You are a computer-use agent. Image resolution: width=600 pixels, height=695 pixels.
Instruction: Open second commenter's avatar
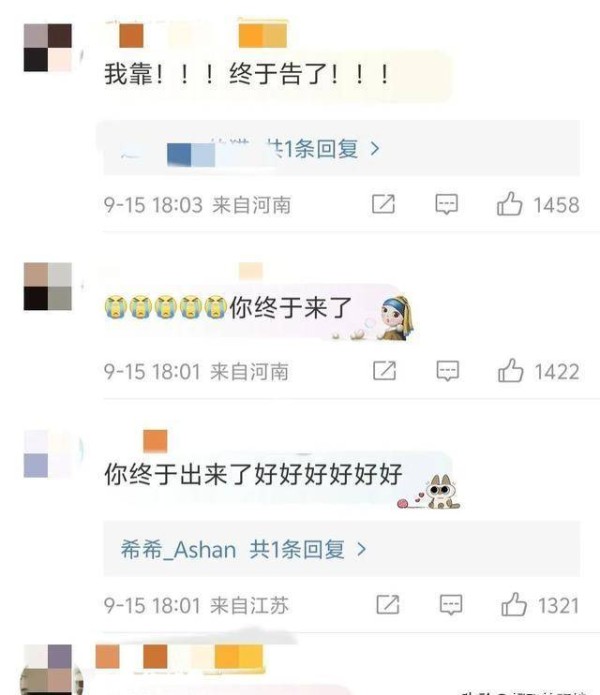(48, 286)
